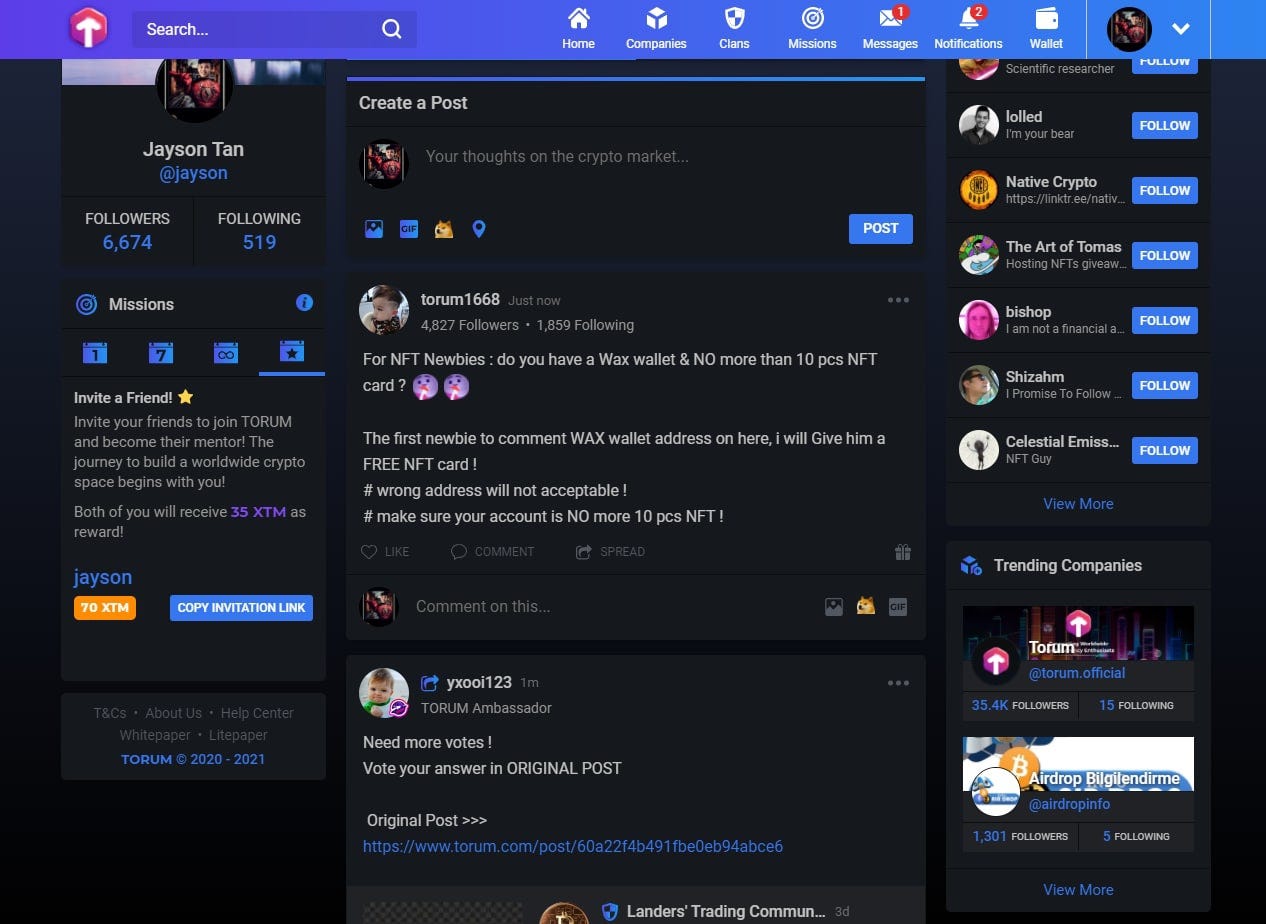Click View More under Trending Companies
This screenshot has width=1266, height=924.
click(x=1078, y=889)
